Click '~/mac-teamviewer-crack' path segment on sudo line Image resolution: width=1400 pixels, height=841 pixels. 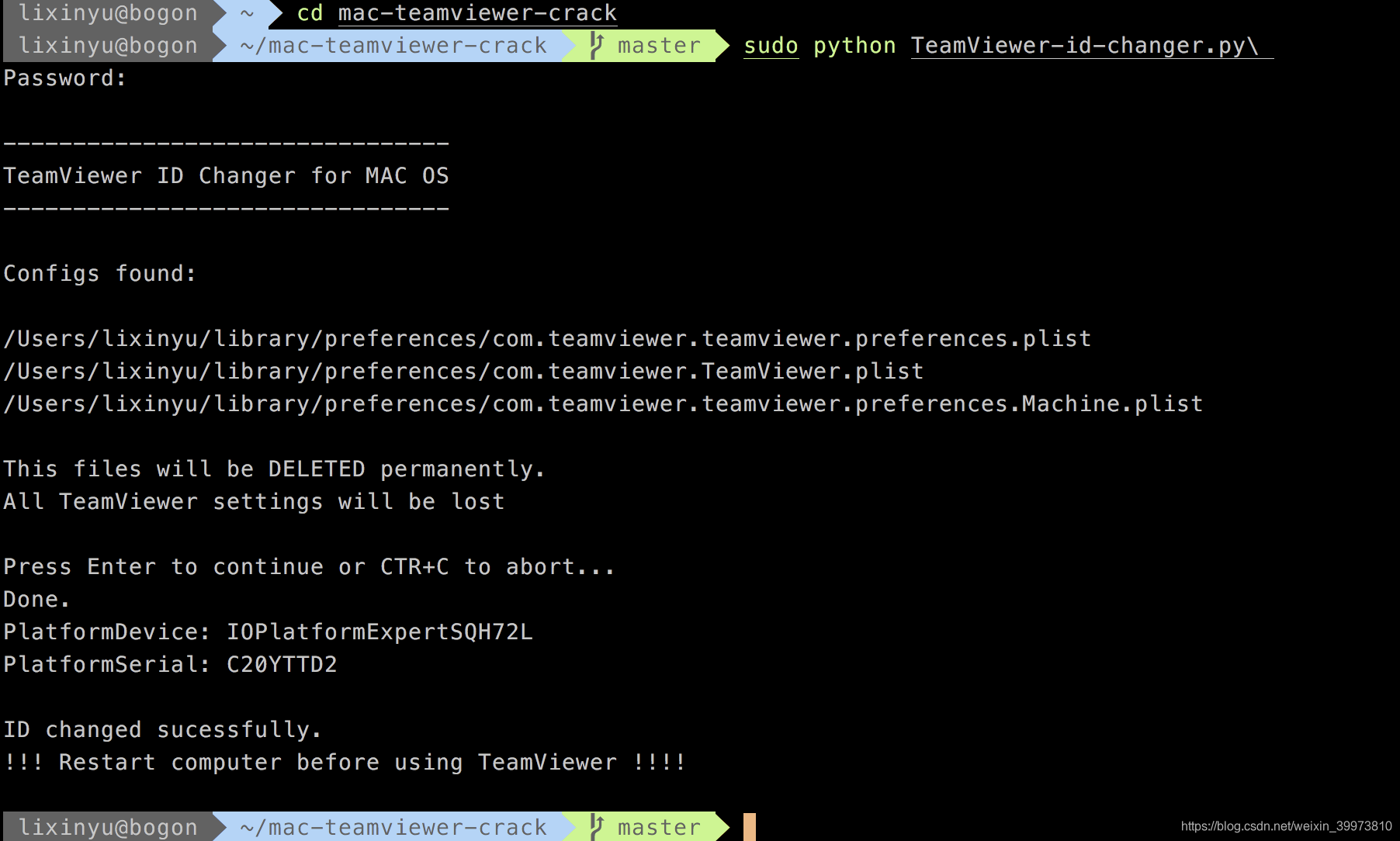[x=393, y=46]
